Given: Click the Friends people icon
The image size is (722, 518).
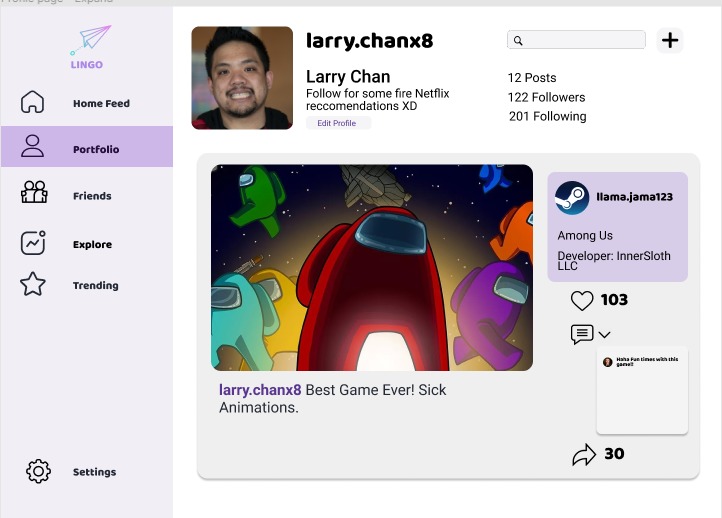Looking at the screenshot, I should pos(34,192).
